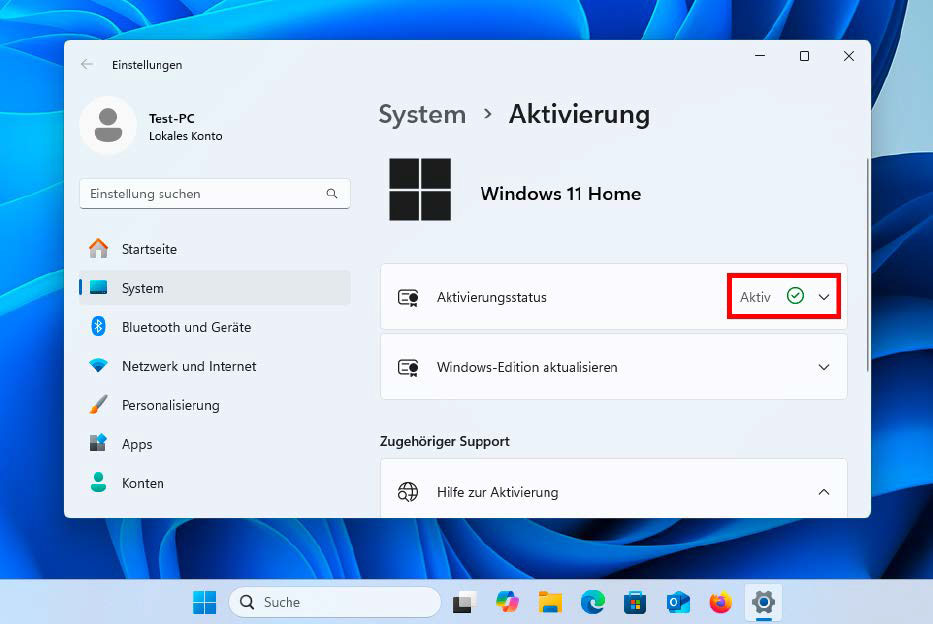
Task: Open Netzwerk und Internet settings
Action: point(215,366)
